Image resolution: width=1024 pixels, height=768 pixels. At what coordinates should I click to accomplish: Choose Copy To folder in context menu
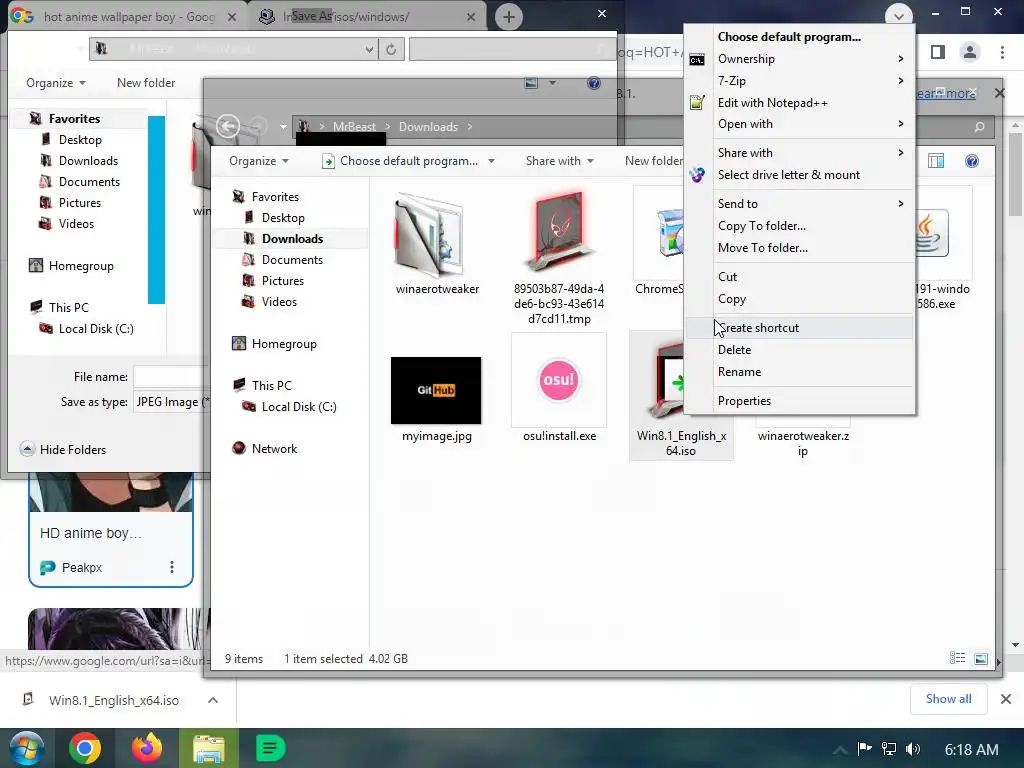click(799, 226)
